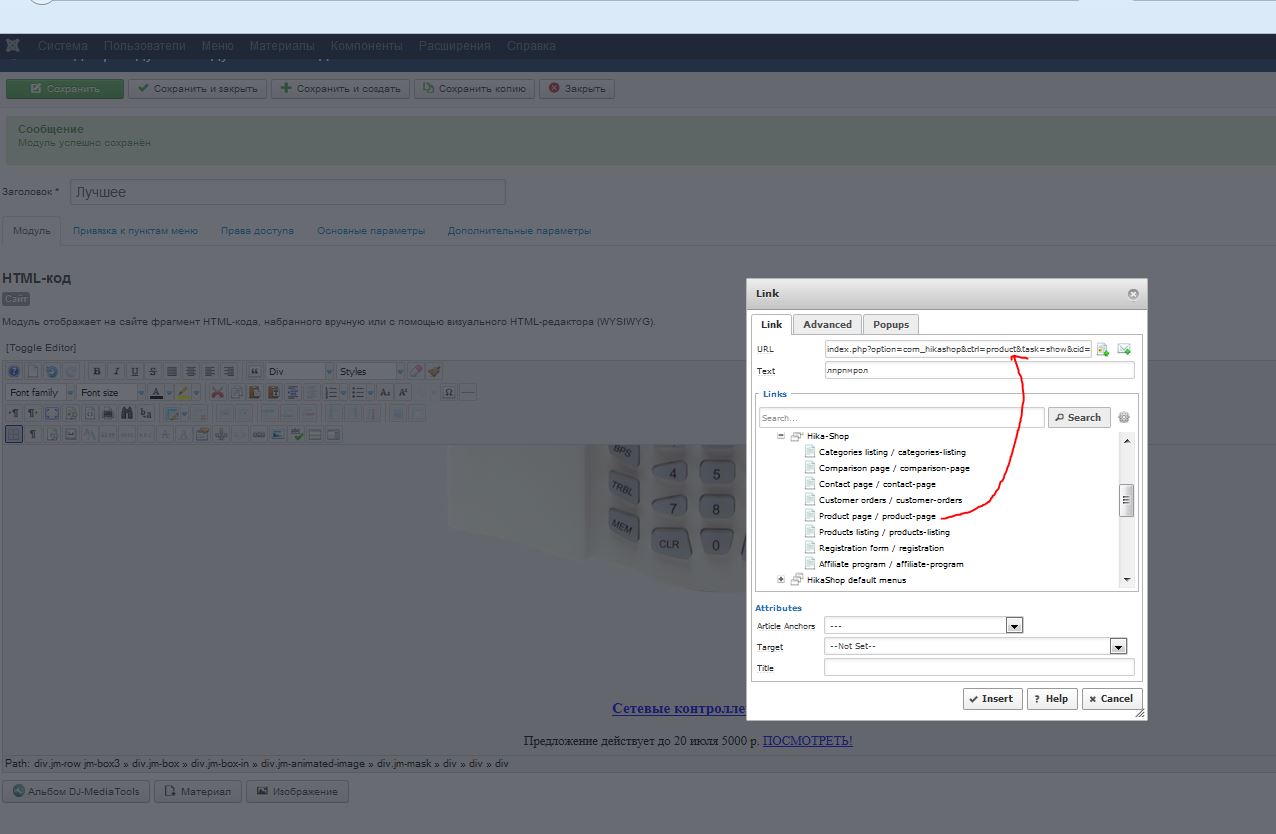Click the Subscript icon in editor toolbar

[x=384, y=393]
